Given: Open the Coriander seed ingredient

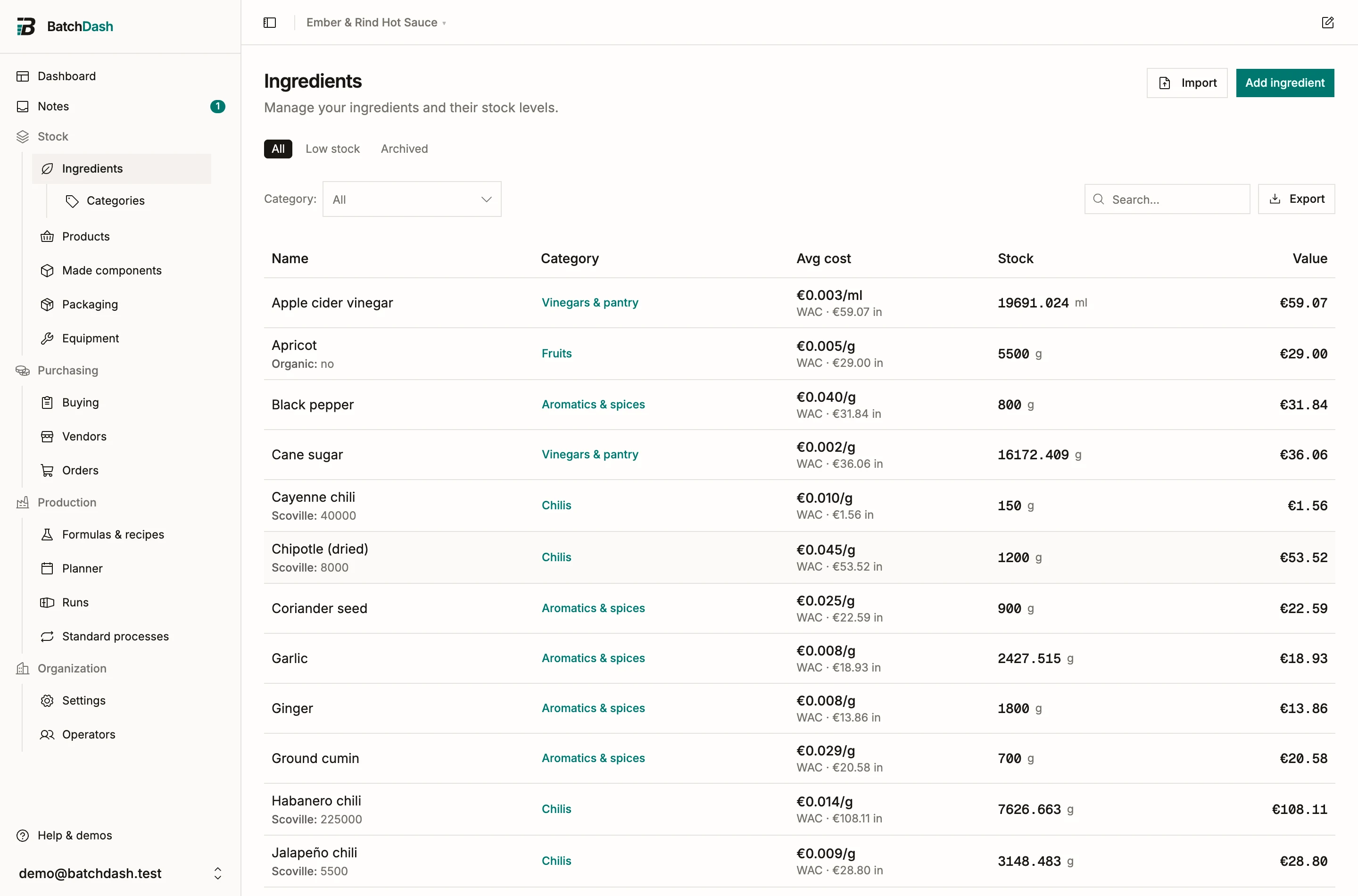Looking at the screenshot, I should (x=319, y=608).
